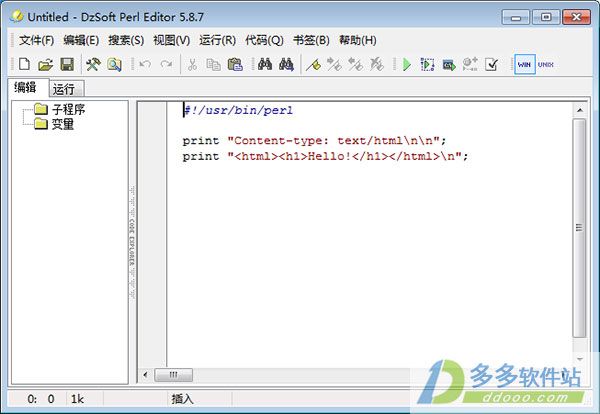Click the Hello! html print line

click(x=325, y=156)
